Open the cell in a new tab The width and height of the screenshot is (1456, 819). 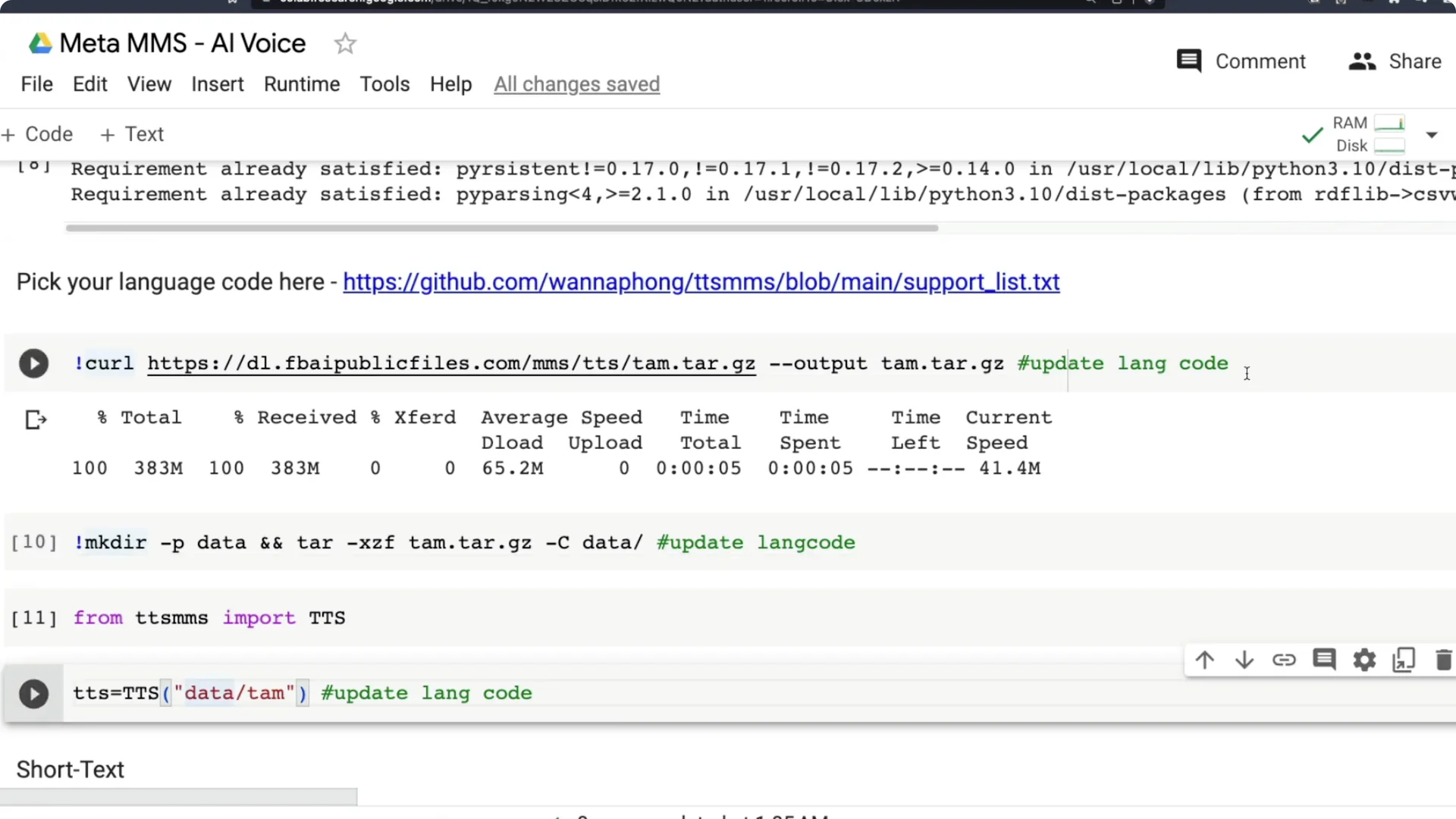[1404, 660]
